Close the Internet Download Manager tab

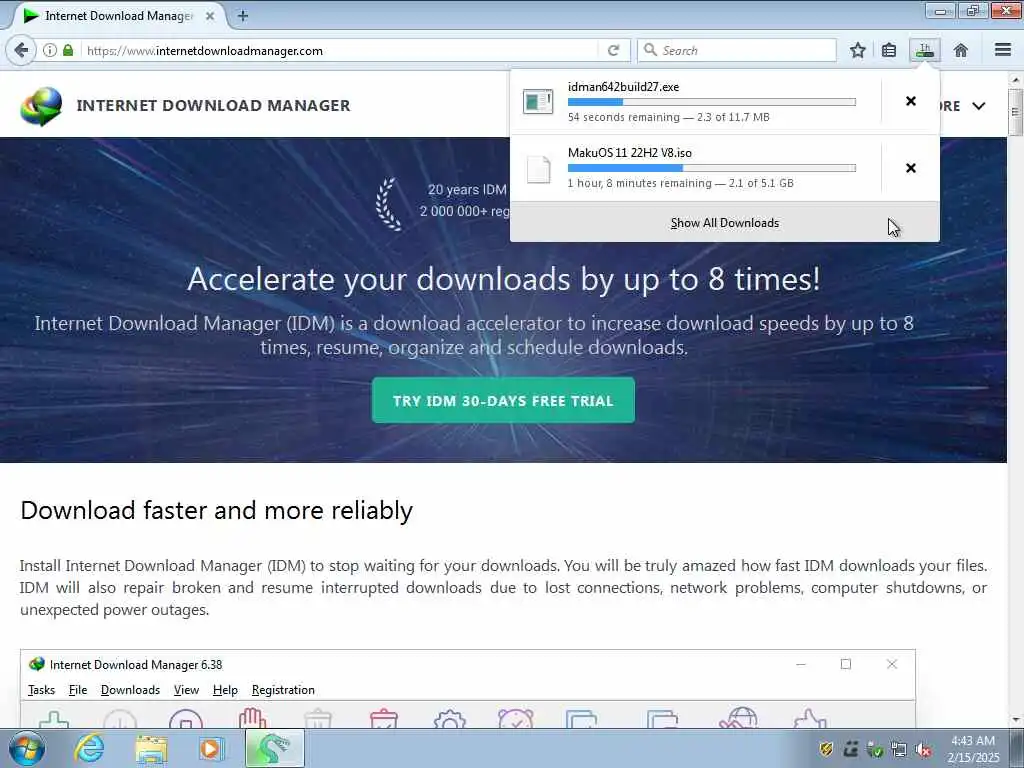(210, 16)
